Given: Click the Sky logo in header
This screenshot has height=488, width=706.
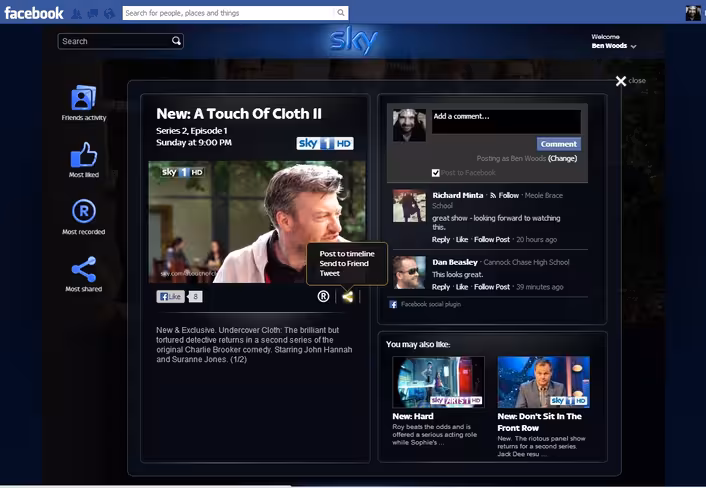Looking at the screenshot, I should 354,41.
